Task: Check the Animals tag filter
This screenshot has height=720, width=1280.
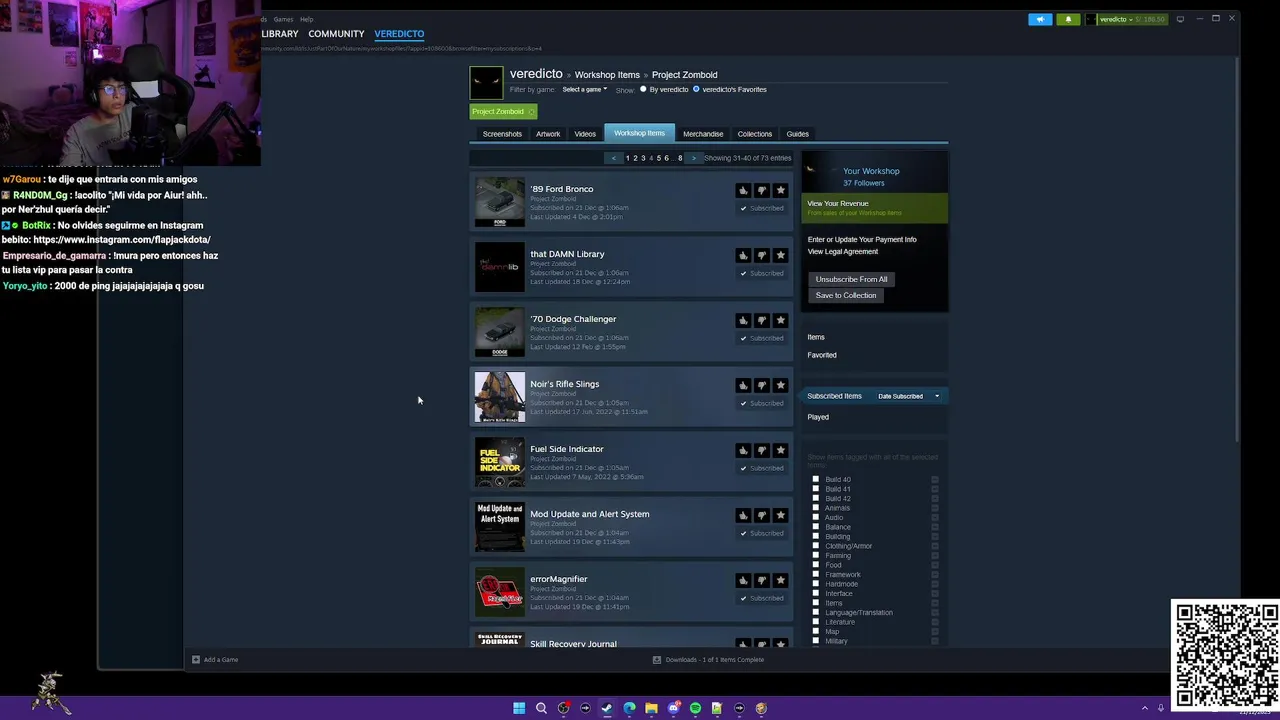Action: pyautogui.click(x=815, y=508)
